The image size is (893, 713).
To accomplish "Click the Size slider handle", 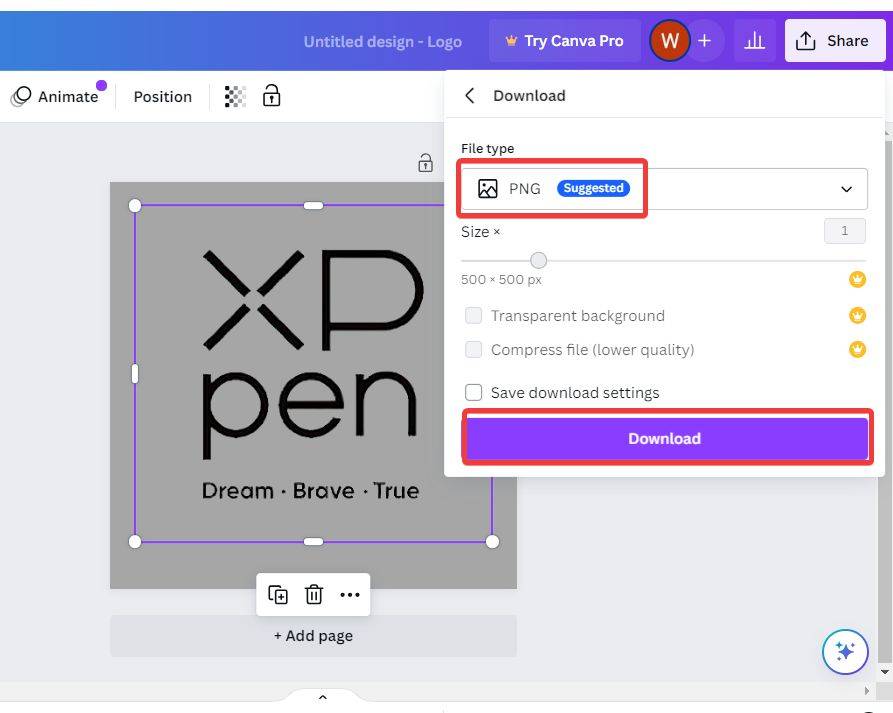I will 538,261.
